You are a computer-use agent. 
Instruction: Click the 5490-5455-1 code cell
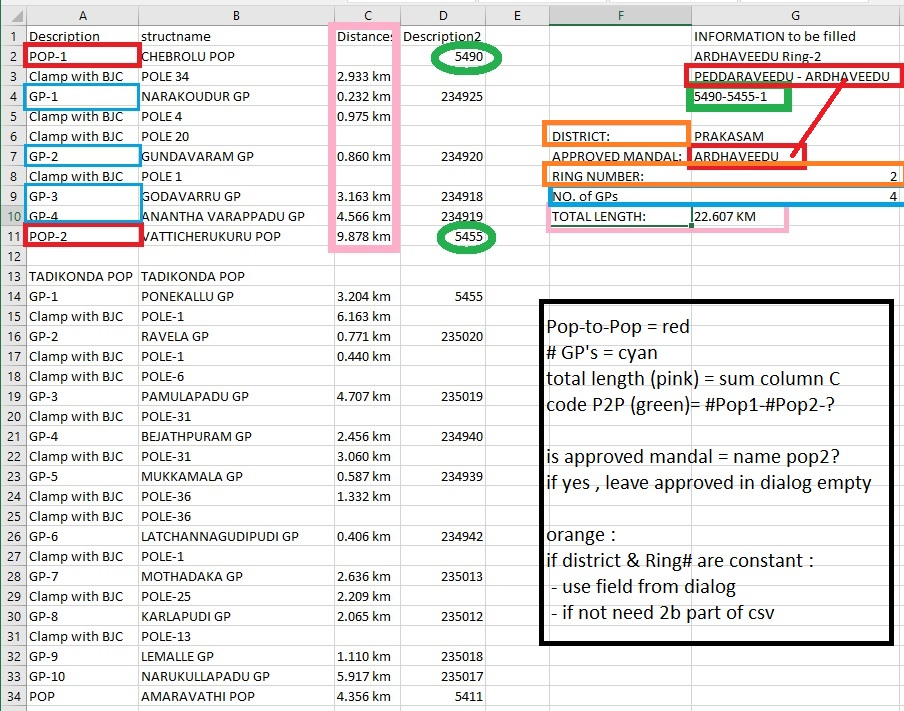pos(740,96)
